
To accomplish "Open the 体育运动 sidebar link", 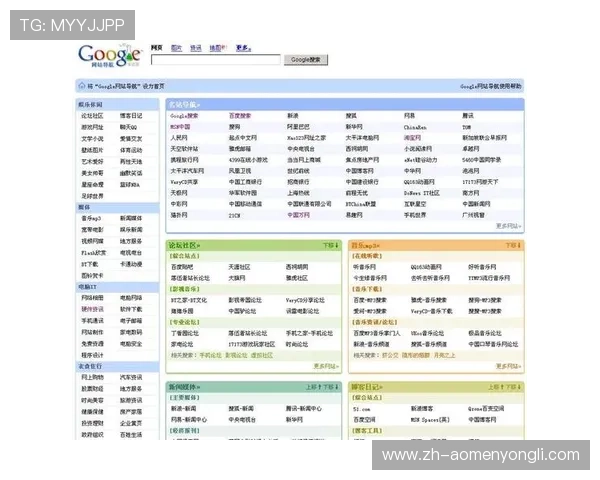I will tap(131, 150).
